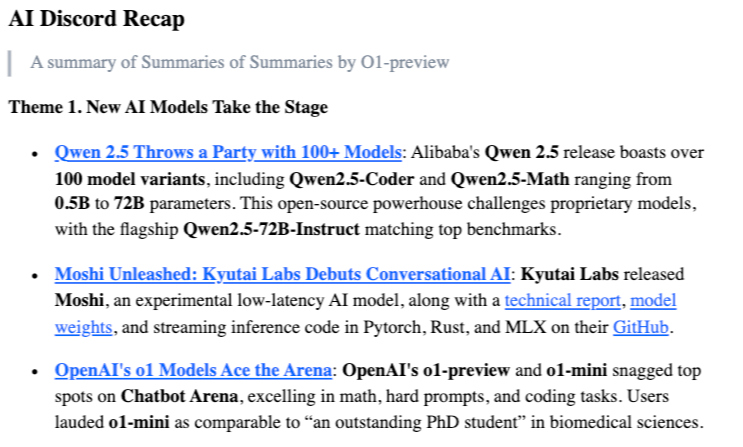Open the GitHub link
The height and width of the screenshot is (447, 743).
pyautogui.click(x=641, y=327)
